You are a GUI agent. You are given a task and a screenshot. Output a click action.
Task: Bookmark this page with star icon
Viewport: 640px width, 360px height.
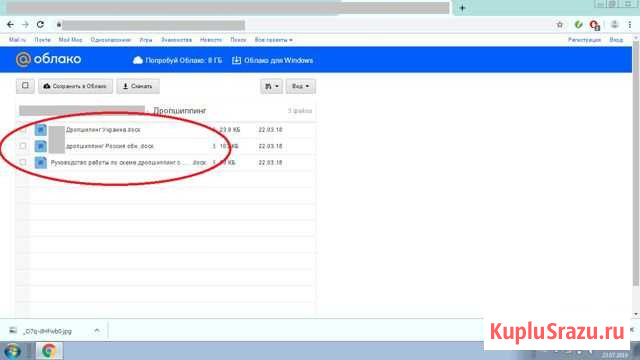click(x=560, y=25)
